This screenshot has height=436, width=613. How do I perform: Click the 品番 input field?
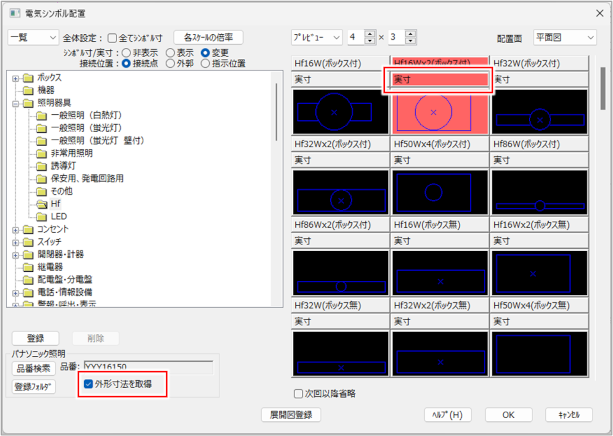148,367
